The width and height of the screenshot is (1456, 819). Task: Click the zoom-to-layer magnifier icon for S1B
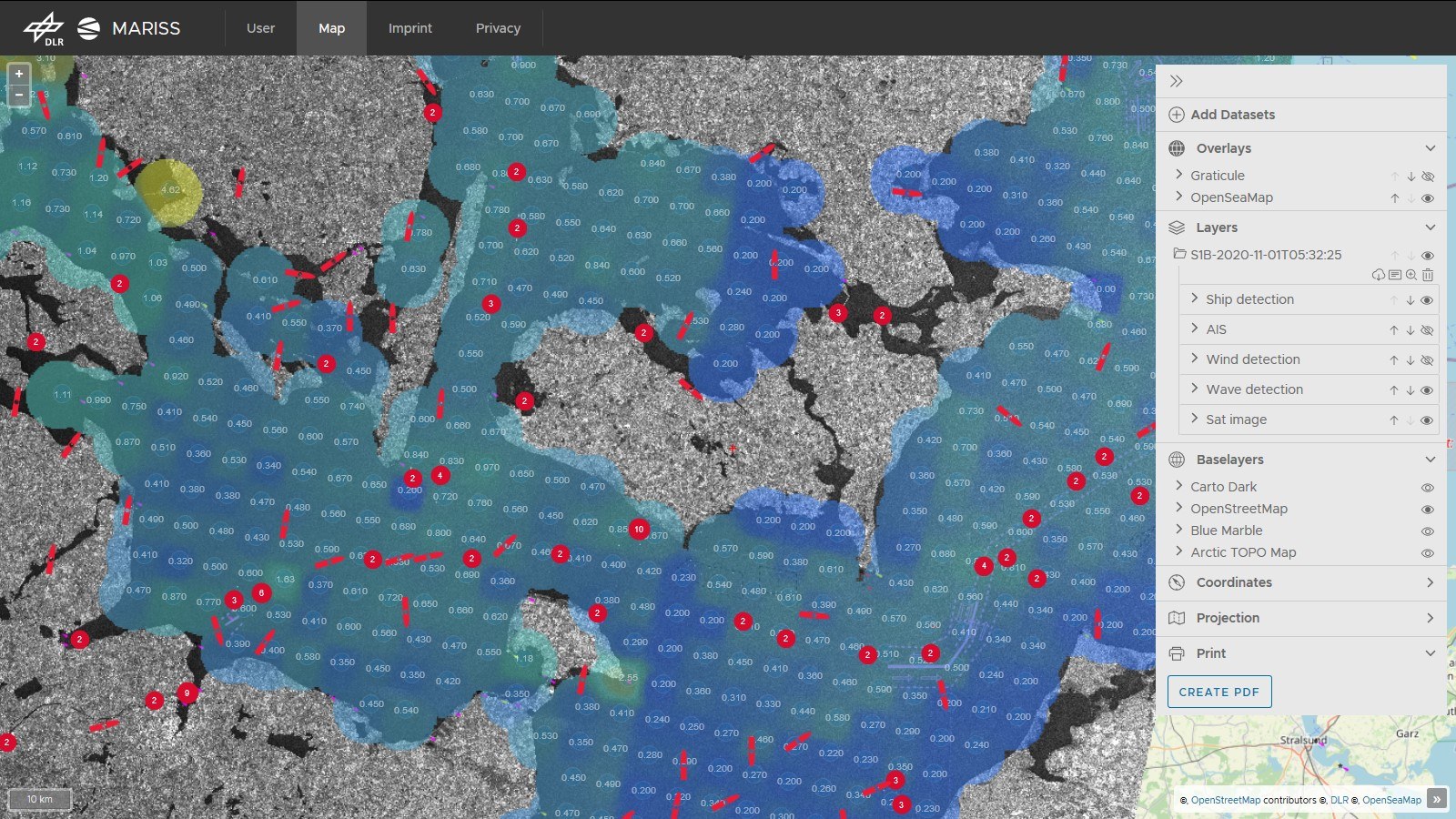[1412, 274]
